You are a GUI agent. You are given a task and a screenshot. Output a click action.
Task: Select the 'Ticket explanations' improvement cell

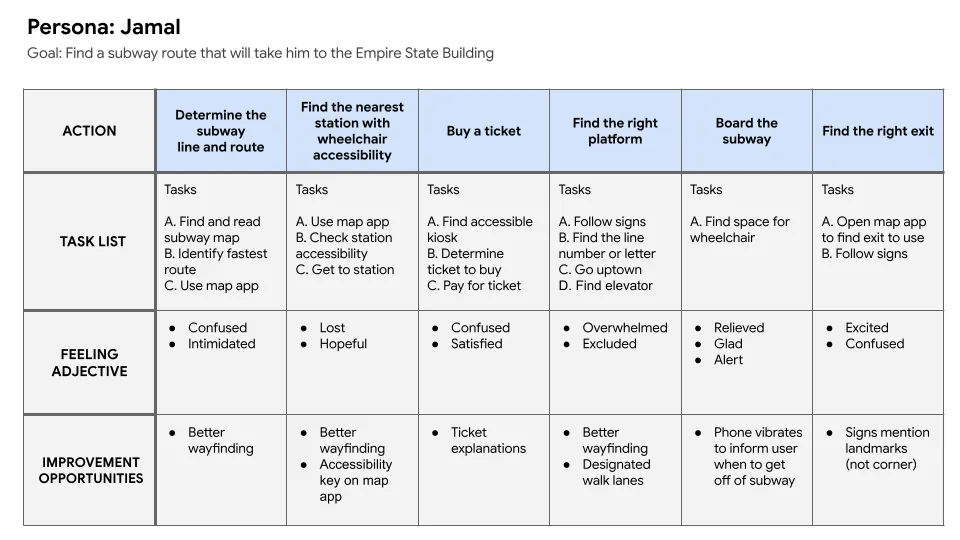pyautogui.click(x=484, y=470)
